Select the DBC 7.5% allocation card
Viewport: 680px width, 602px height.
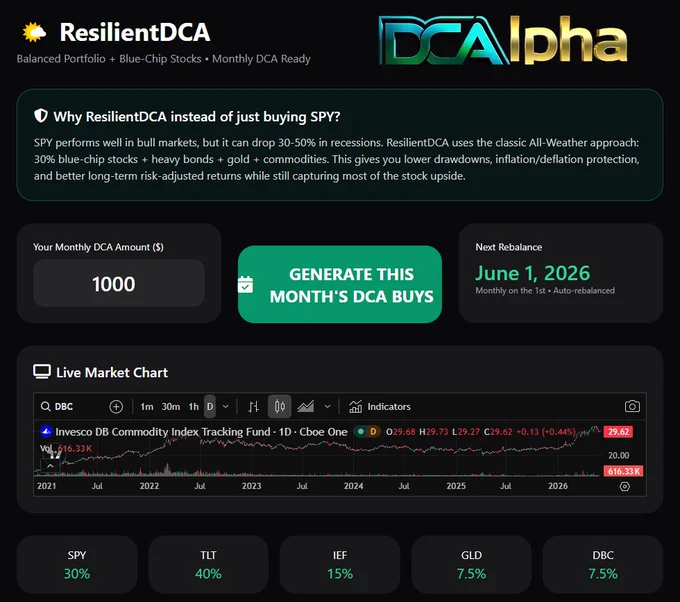pyautogui.click(x=603, y=565)
